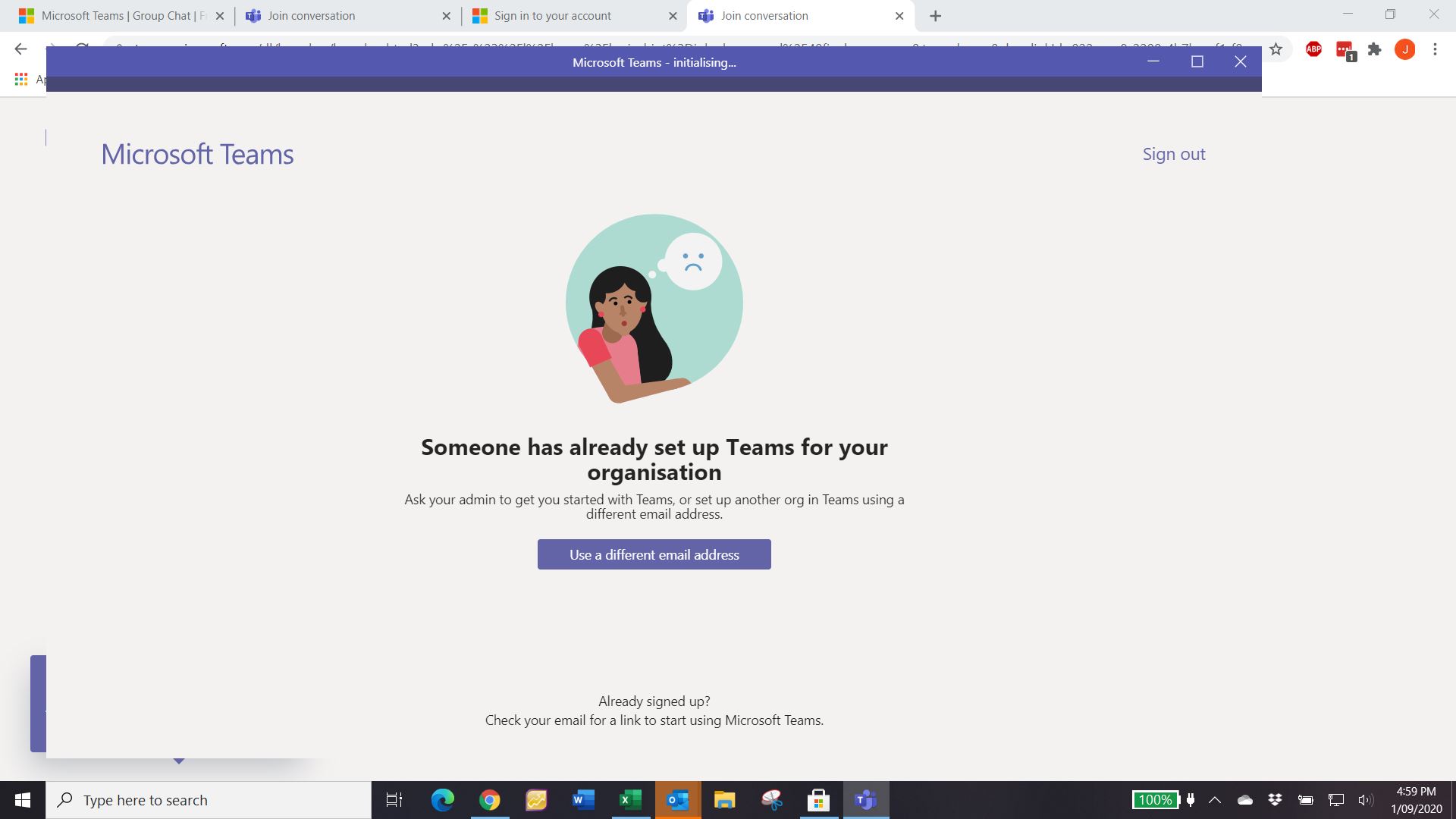Open the Chrome profile avatar menu
The width and height of the screenshot is (1456, 819).
point(1405,49)
